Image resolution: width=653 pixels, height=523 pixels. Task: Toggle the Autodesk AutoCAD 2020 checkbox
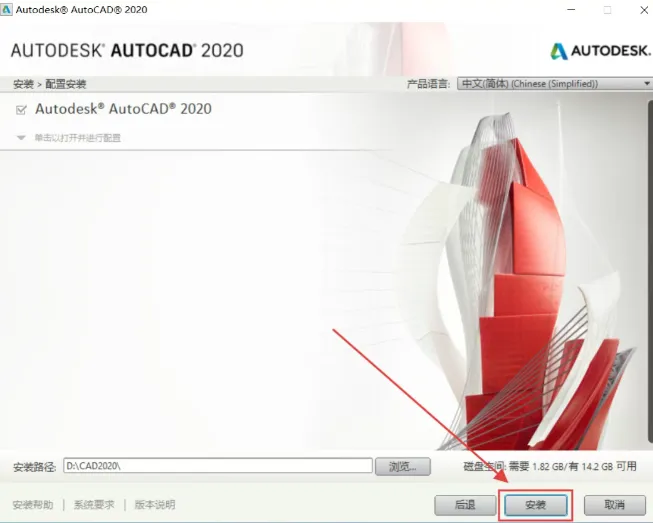[21, 110]
